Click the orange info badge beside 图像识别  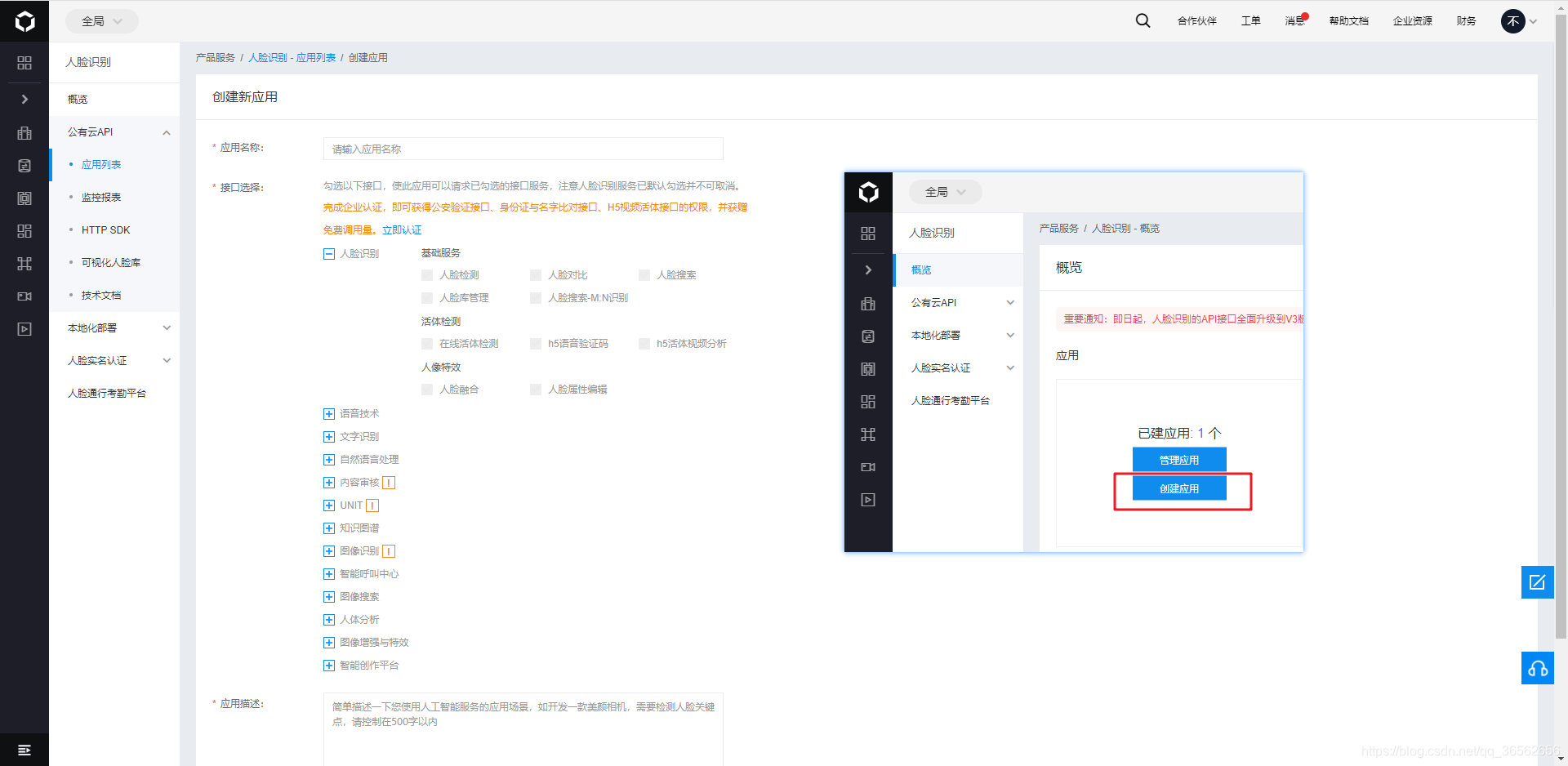(389, 551)
